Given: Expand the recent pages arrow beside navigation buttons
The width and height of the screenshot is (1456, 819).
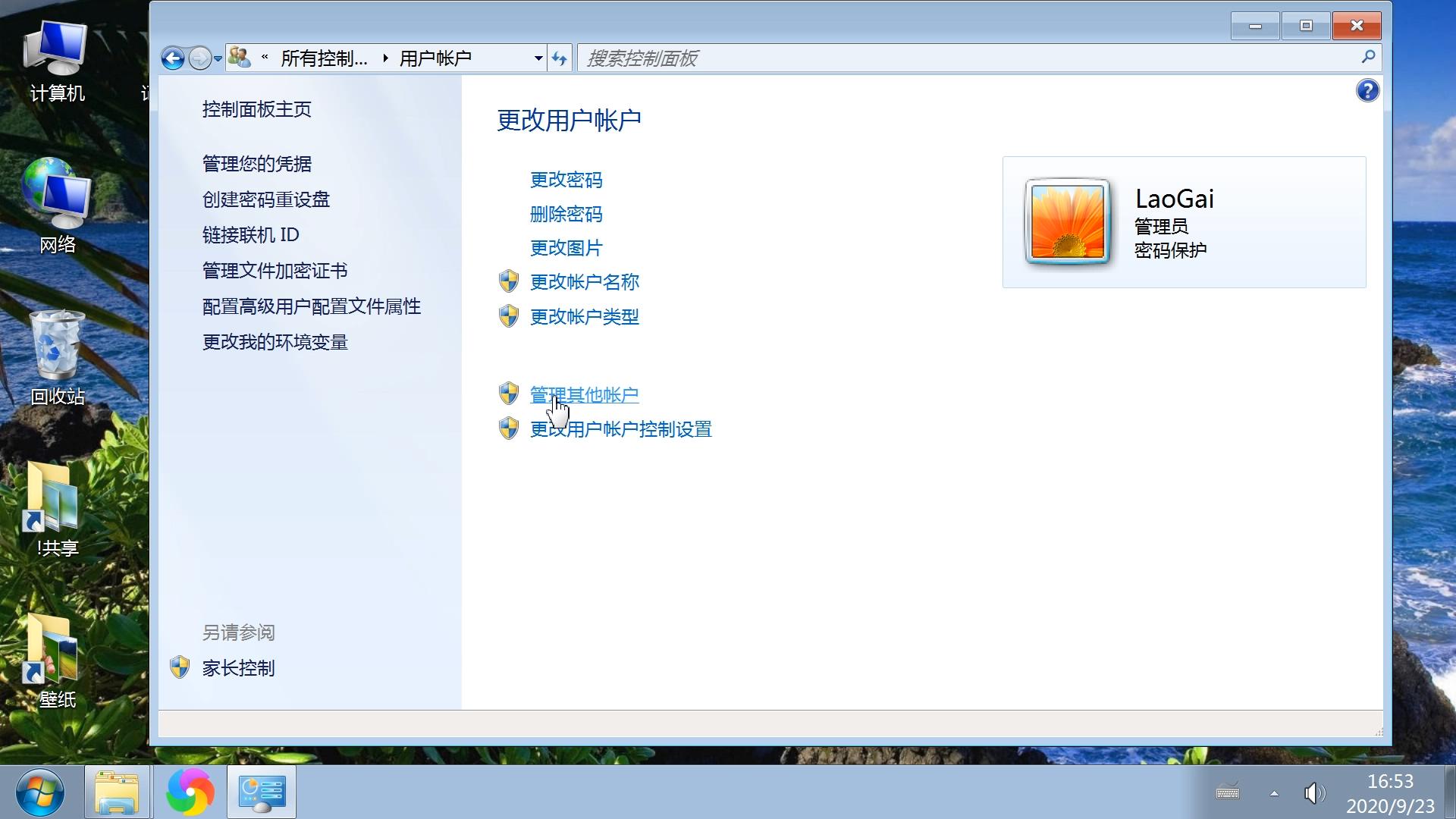Looking at the screenshot, I should tap(218, 58).
